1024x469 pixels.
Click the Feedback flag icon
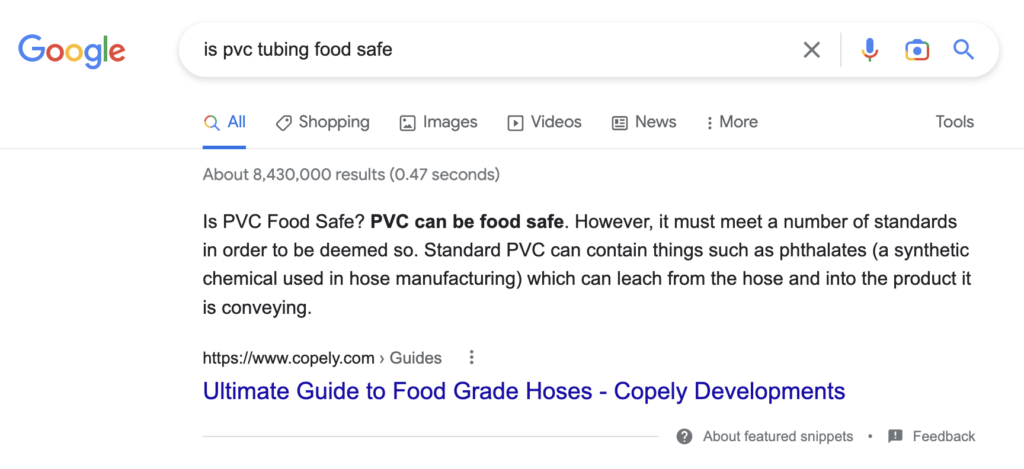click(895, 436)
